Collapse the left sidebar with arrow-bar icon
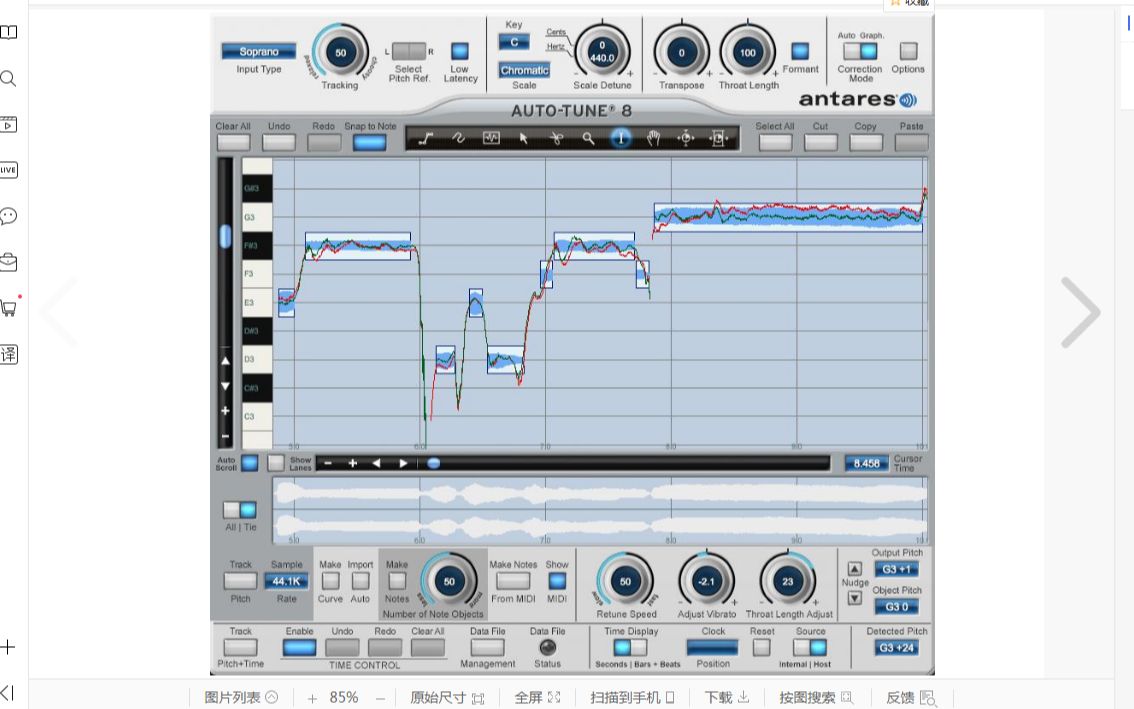 pyautogui.click(x=8, y=692)
